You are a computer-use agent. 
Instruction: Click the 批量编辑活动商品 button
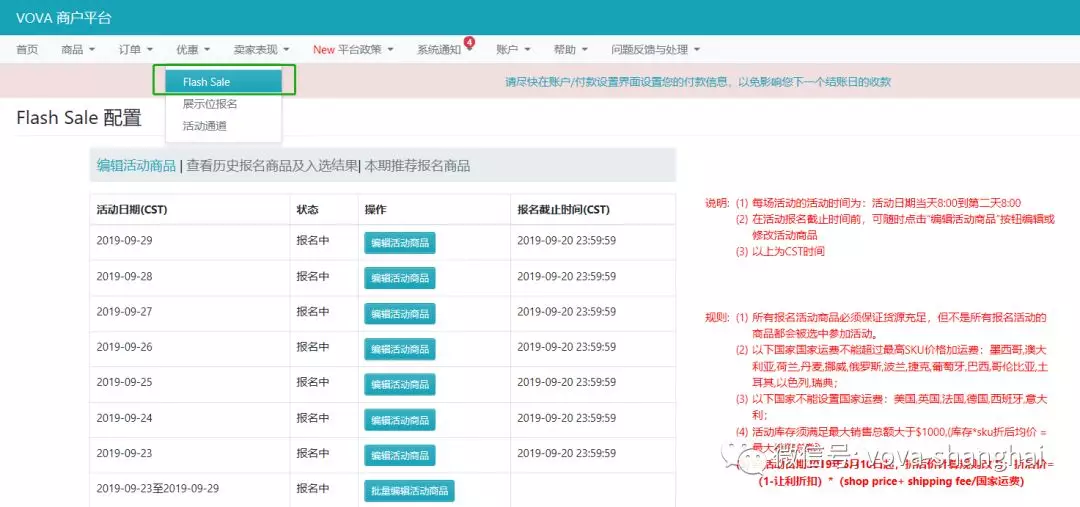click(x=410, y=490)
